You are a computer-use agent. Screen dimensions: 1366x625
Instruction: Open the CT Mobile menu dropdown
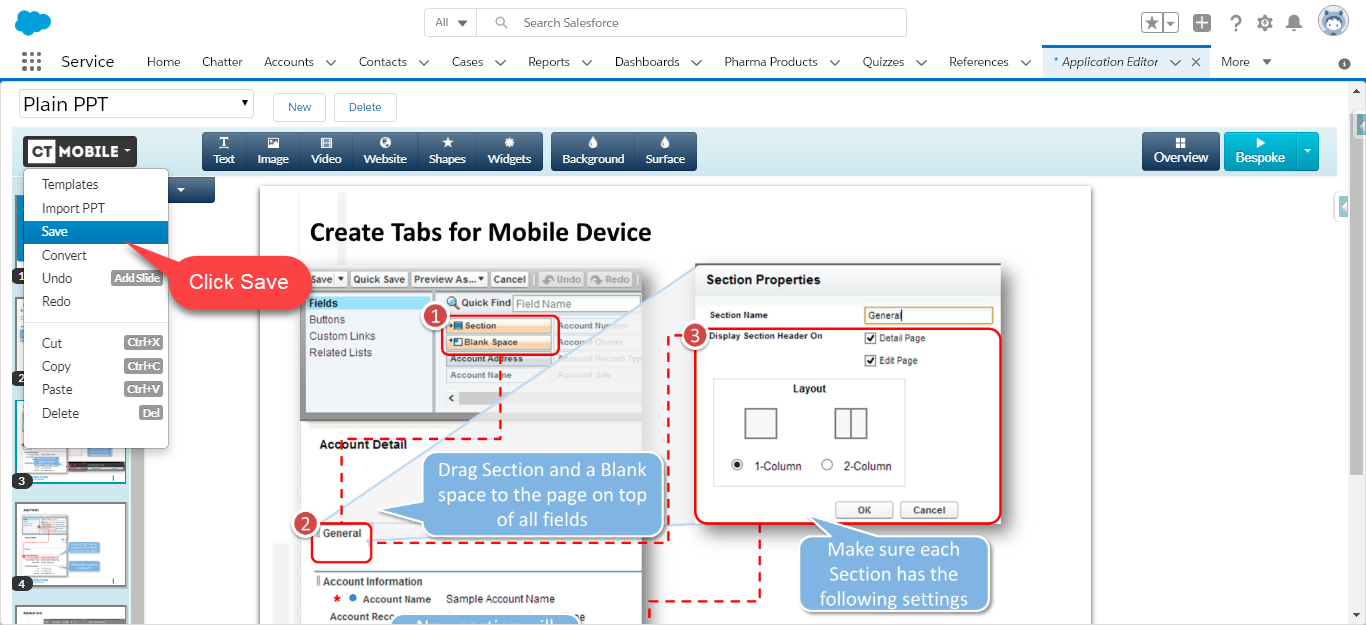(x=80, y=151)
